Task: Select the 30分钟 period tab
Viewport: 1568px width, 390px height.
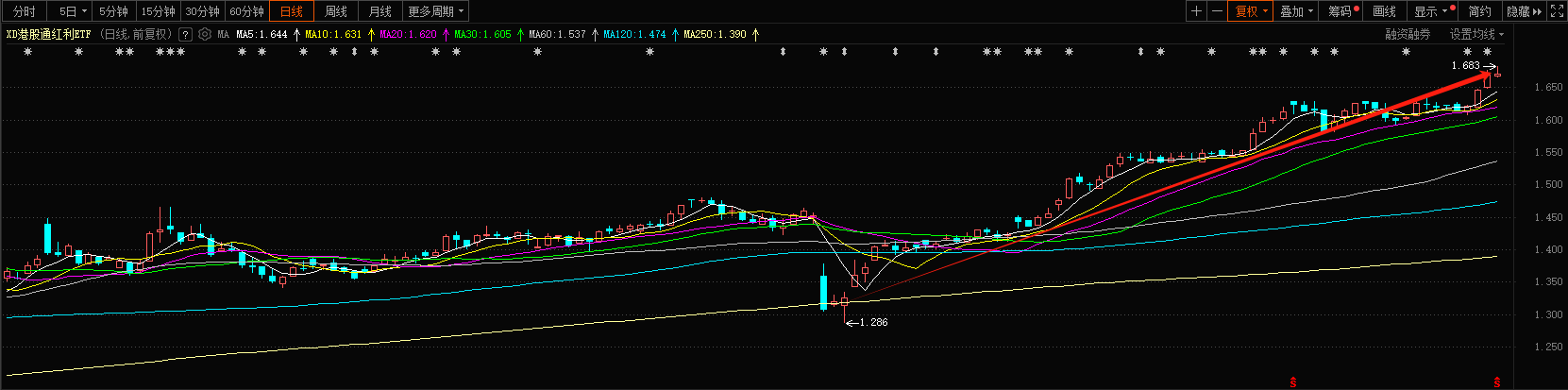Action: (203, 11)
